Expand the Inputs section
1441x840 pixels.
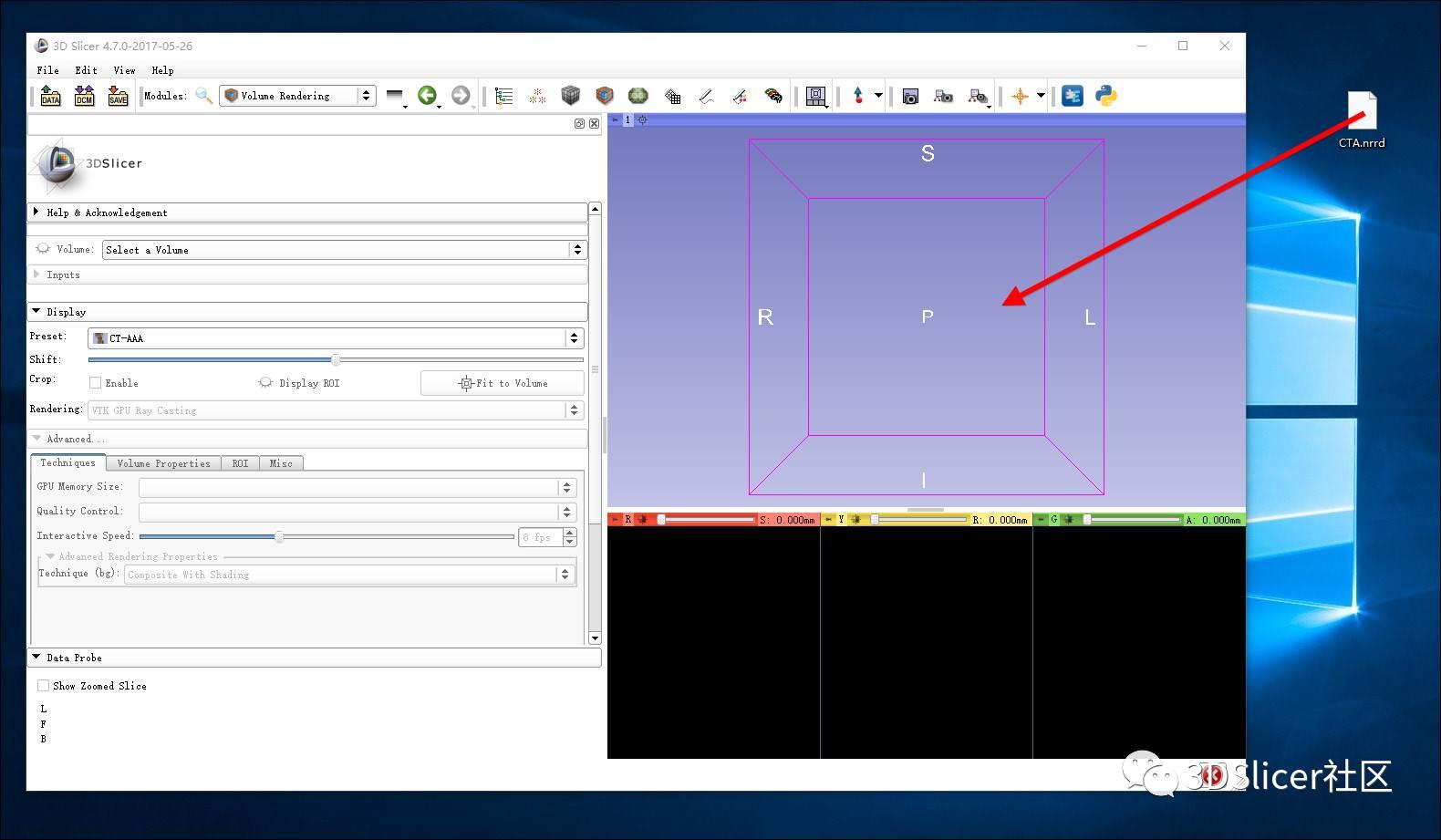(x=307, y=275)
